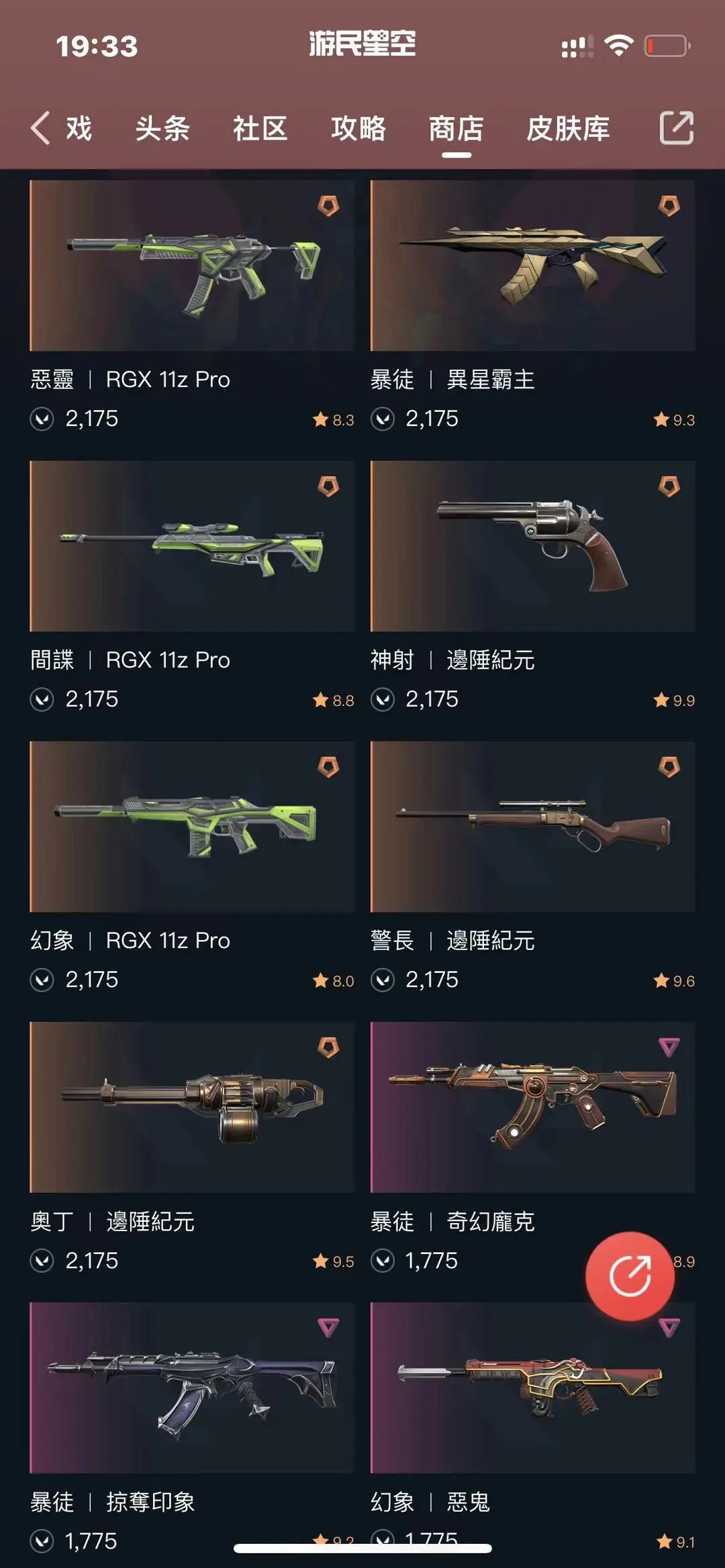
Task: Tap the VP currency icon under 奧丁 邊陲紀元
Action: pos(42,1261)
